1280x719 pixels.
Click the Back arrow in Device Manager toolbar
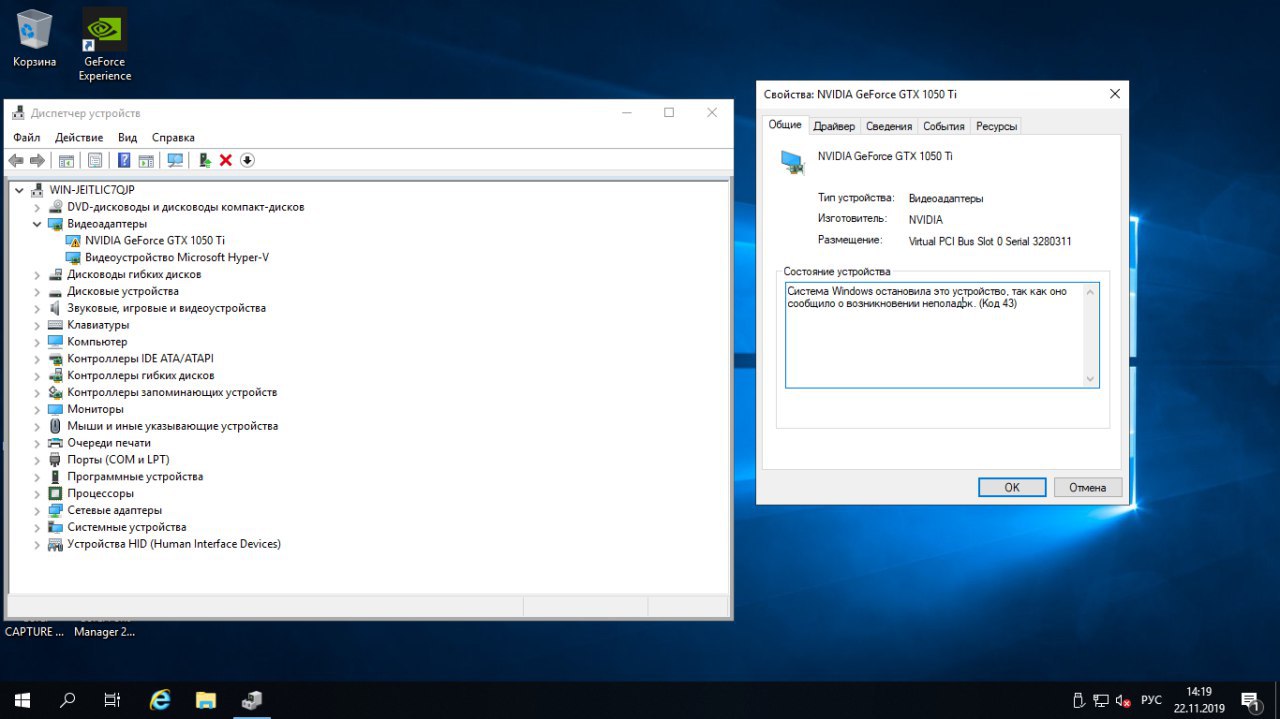click(x=15, y=160)
